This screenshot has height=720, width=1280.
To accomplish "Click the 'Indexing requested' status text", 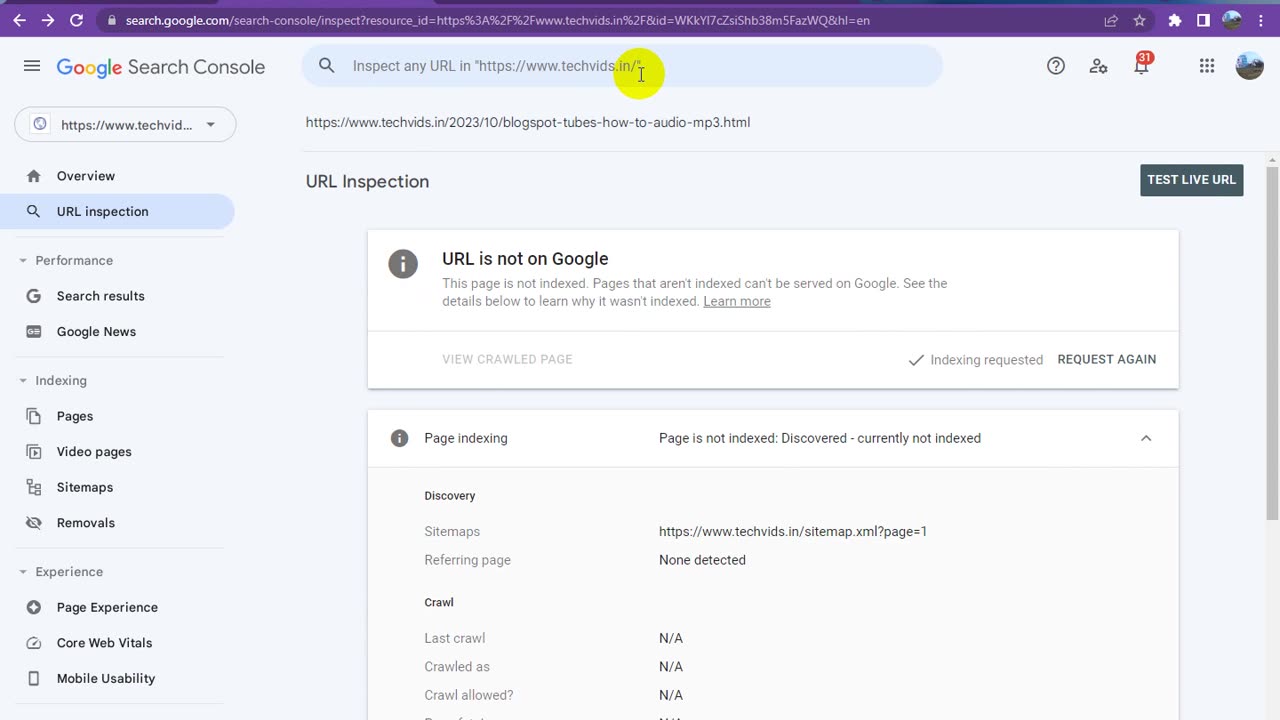I will (x=986, y=360).
